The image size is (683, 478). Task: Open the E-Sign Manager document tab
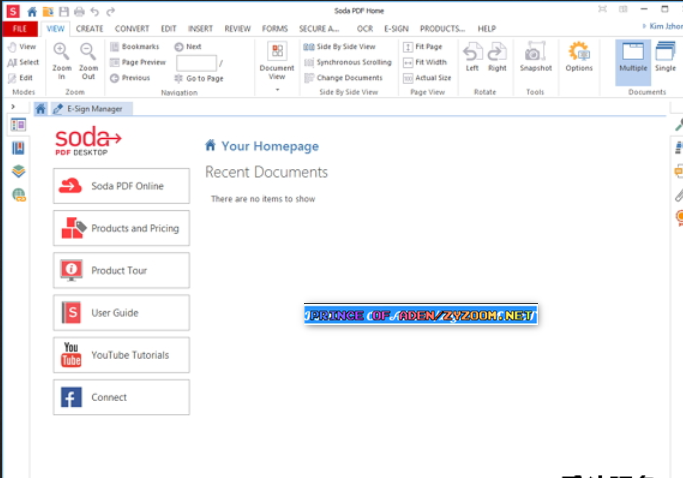coord(92,109)
